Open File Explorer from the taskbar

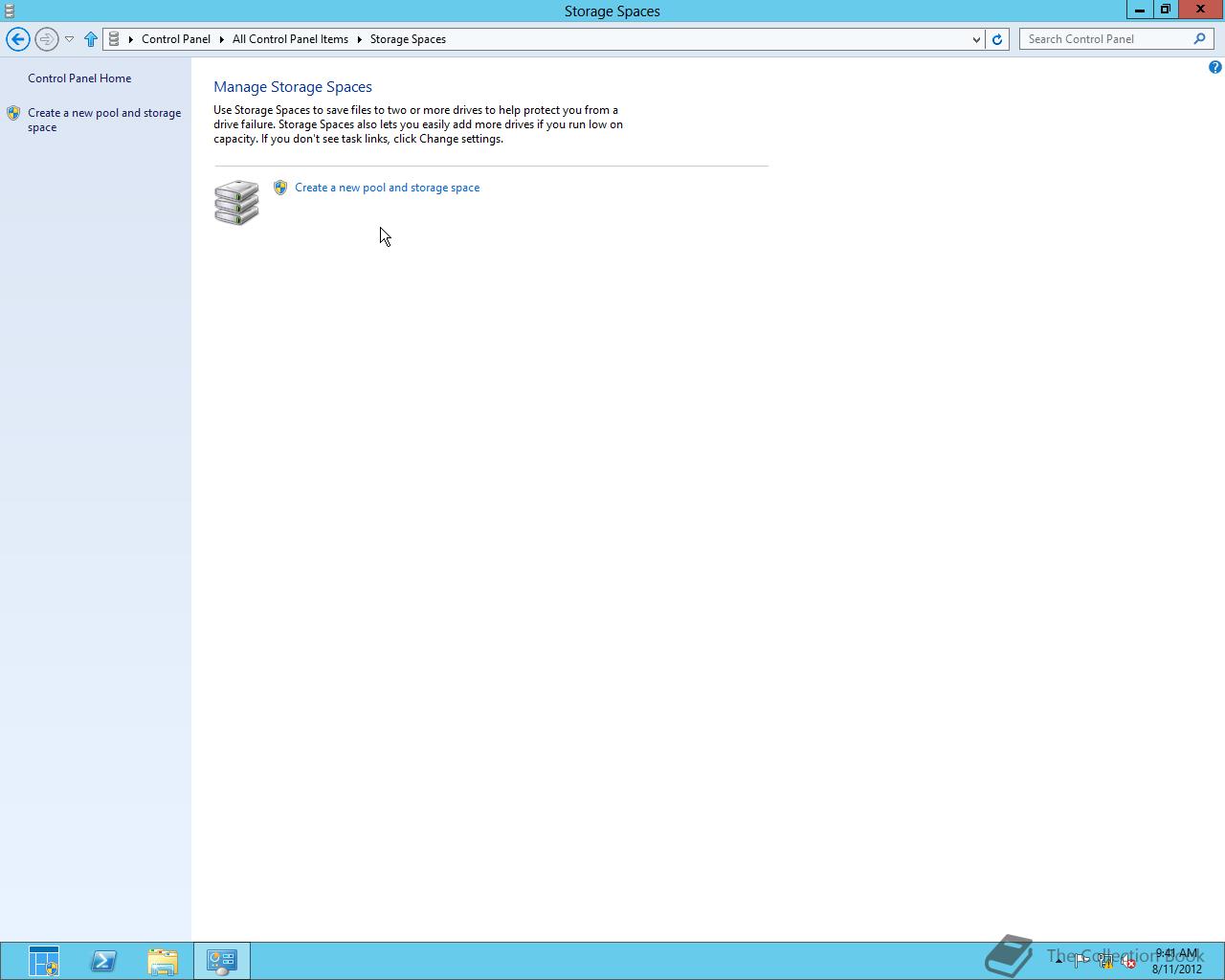tap(163, 961)
